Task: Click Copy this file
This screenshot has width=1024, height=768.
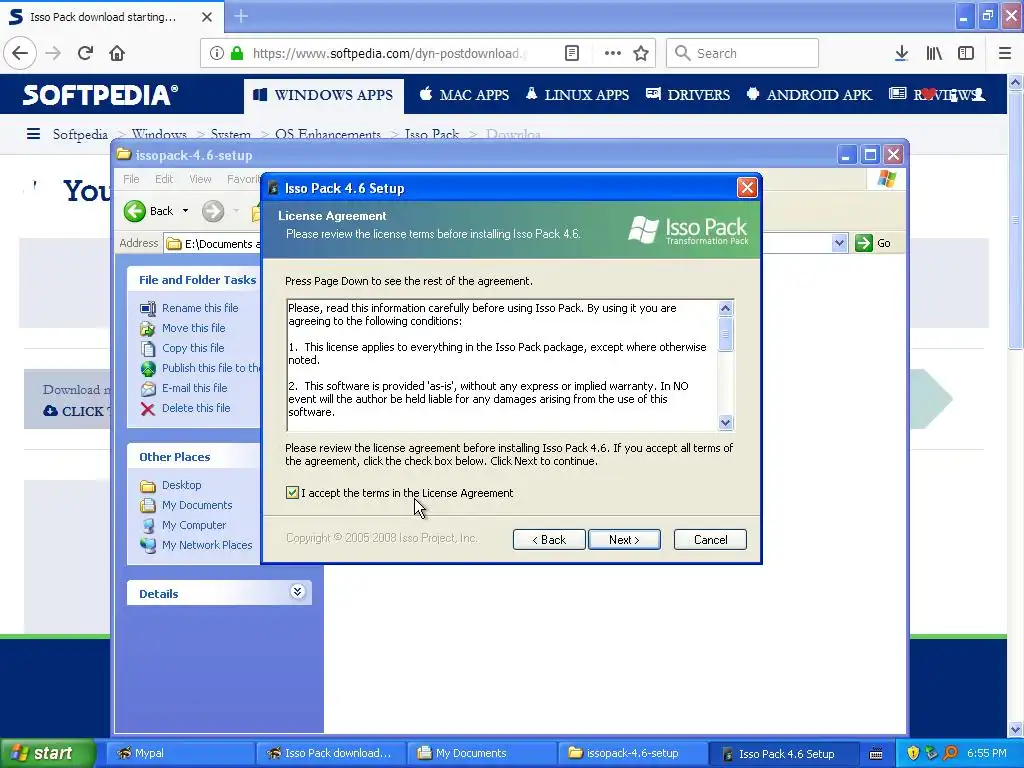Action: 193,348
